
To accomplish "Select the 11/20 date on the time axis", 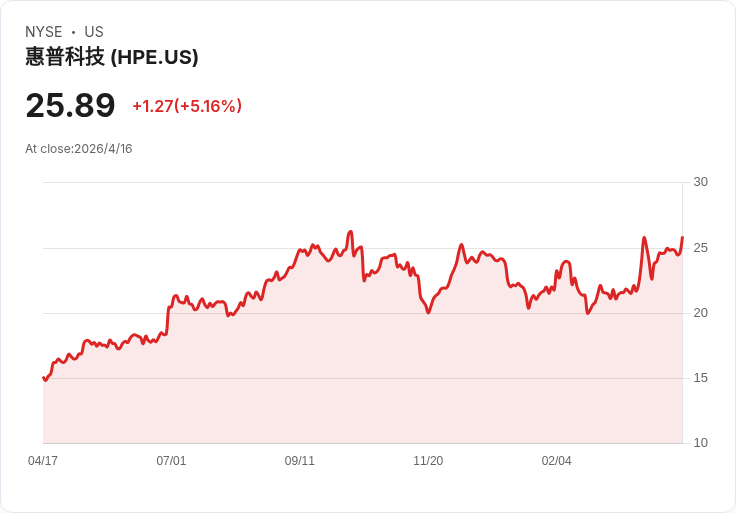I will click(x=428, y=461).
